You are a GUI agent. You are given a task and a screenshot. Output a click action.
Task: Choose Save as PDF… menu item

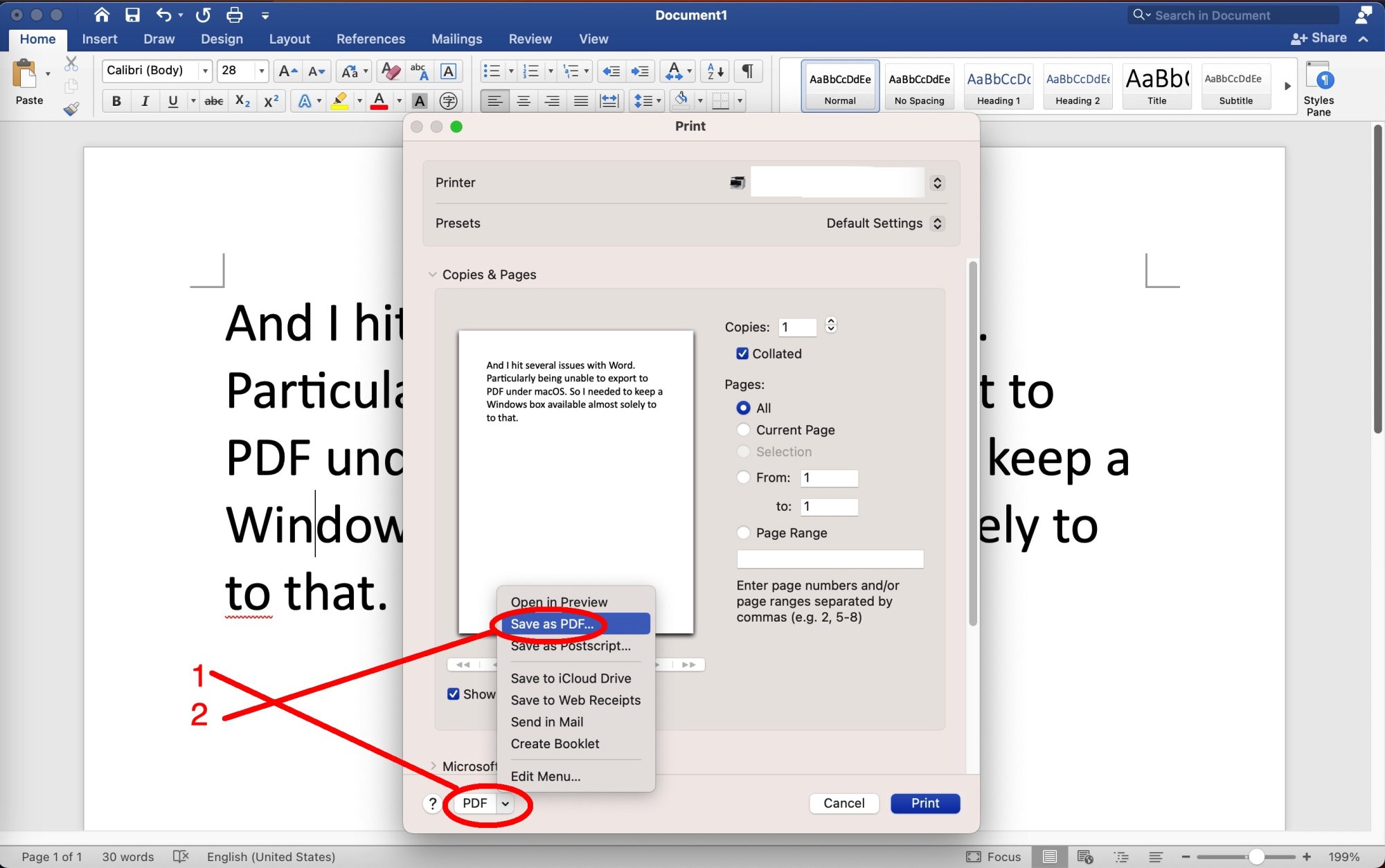552,624
